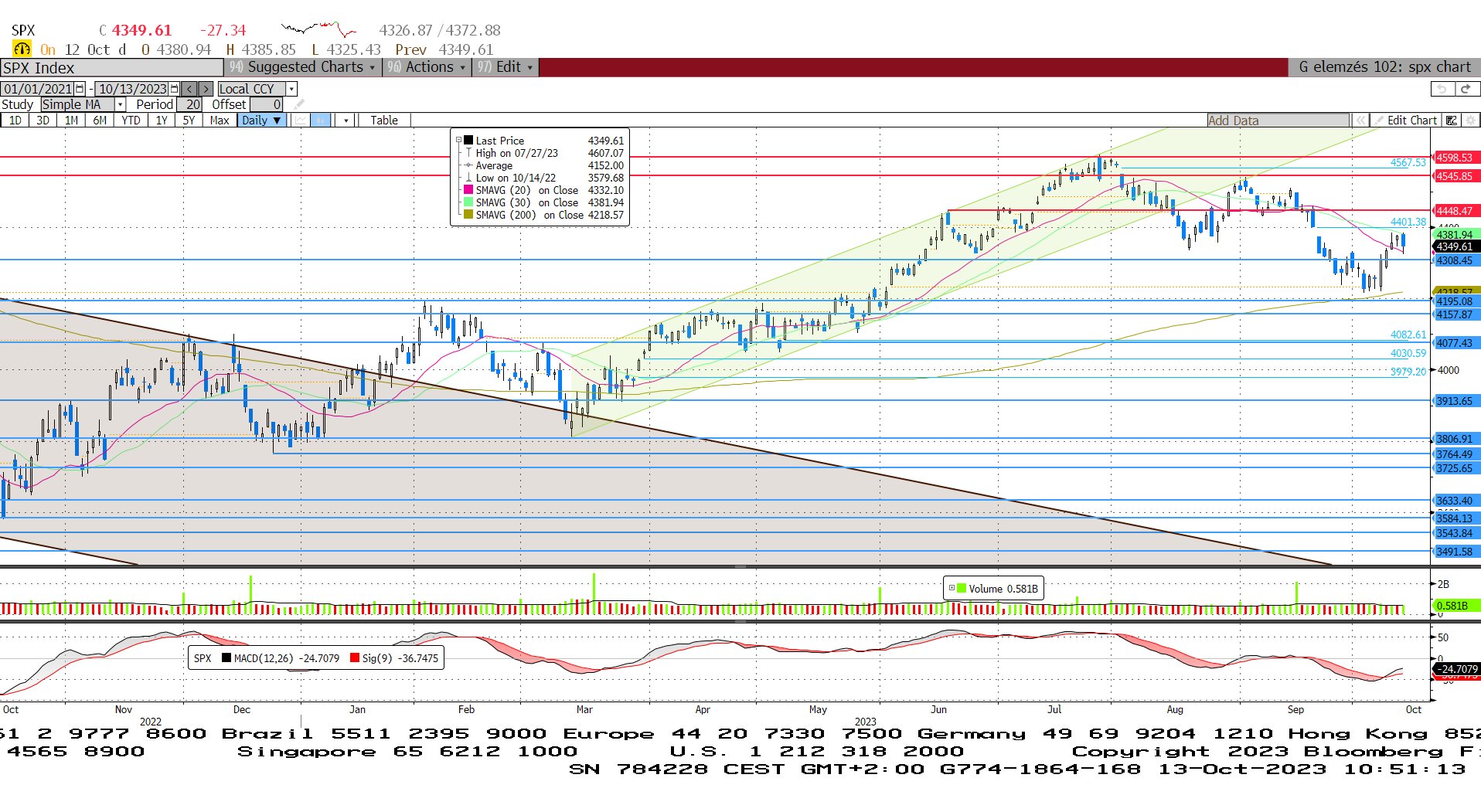Viewport: 1481px width, 812px height.
Task: Open the Edit dropdown menu
Action: (x=505, y=67)
